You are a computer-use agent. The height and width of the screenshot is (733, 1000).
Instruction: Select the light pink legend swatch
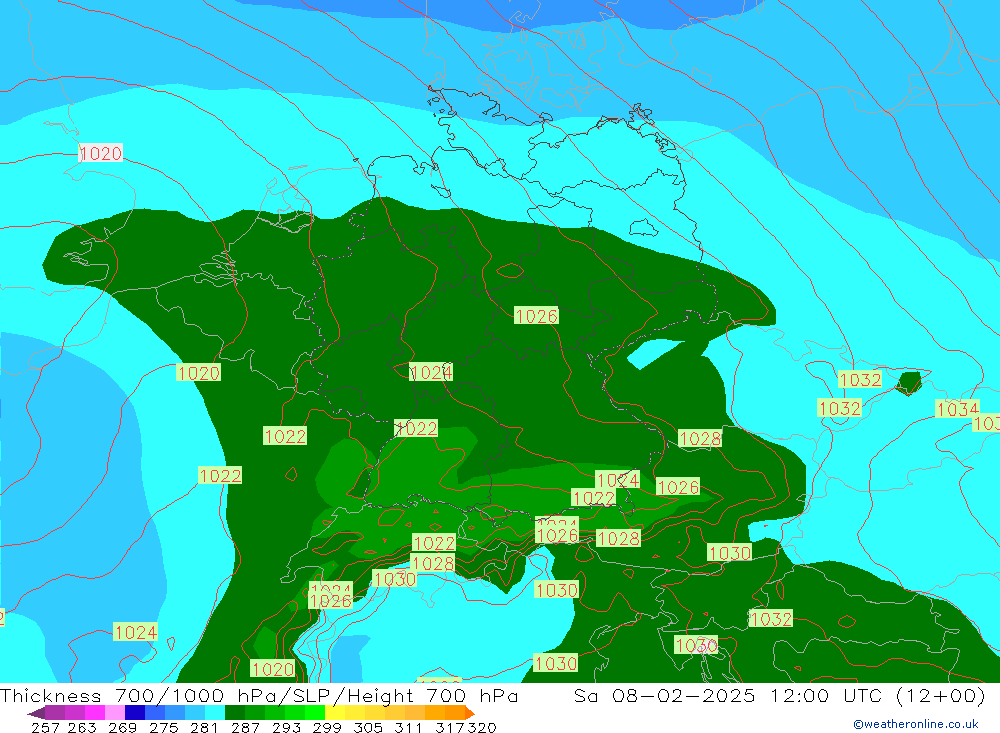[115, 713]
